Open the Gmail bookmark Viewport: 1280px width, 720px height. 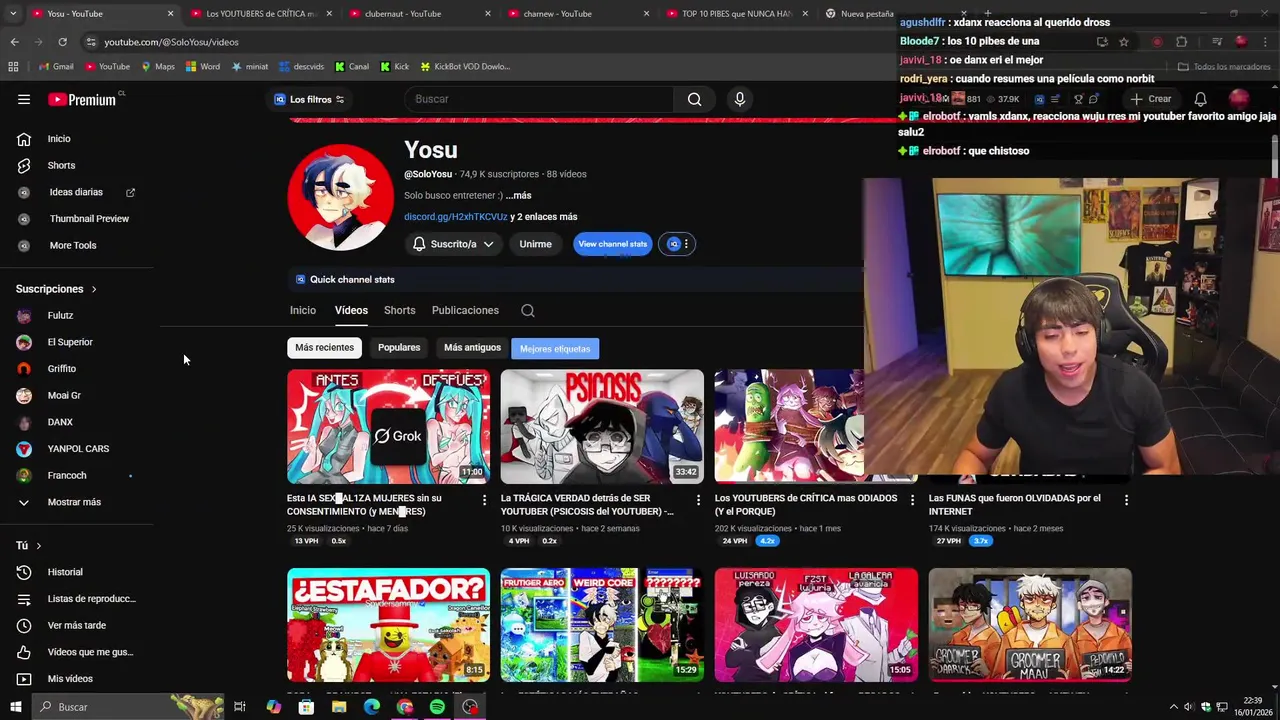[56, 67]
